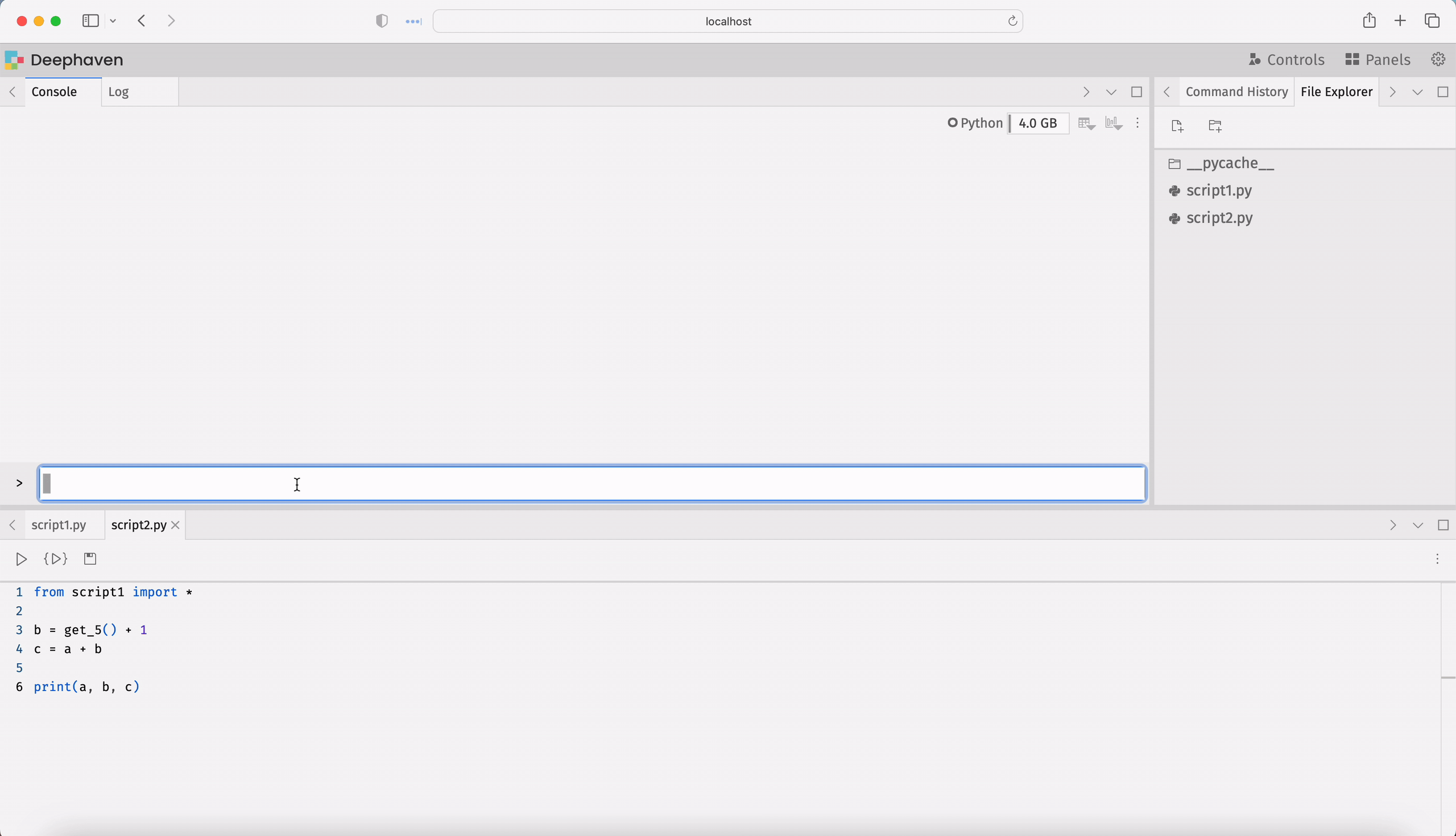Open the File Explorer panel chevron dropdown
The width and height of the screenshot is (1456, 836).
(1417, 92)
